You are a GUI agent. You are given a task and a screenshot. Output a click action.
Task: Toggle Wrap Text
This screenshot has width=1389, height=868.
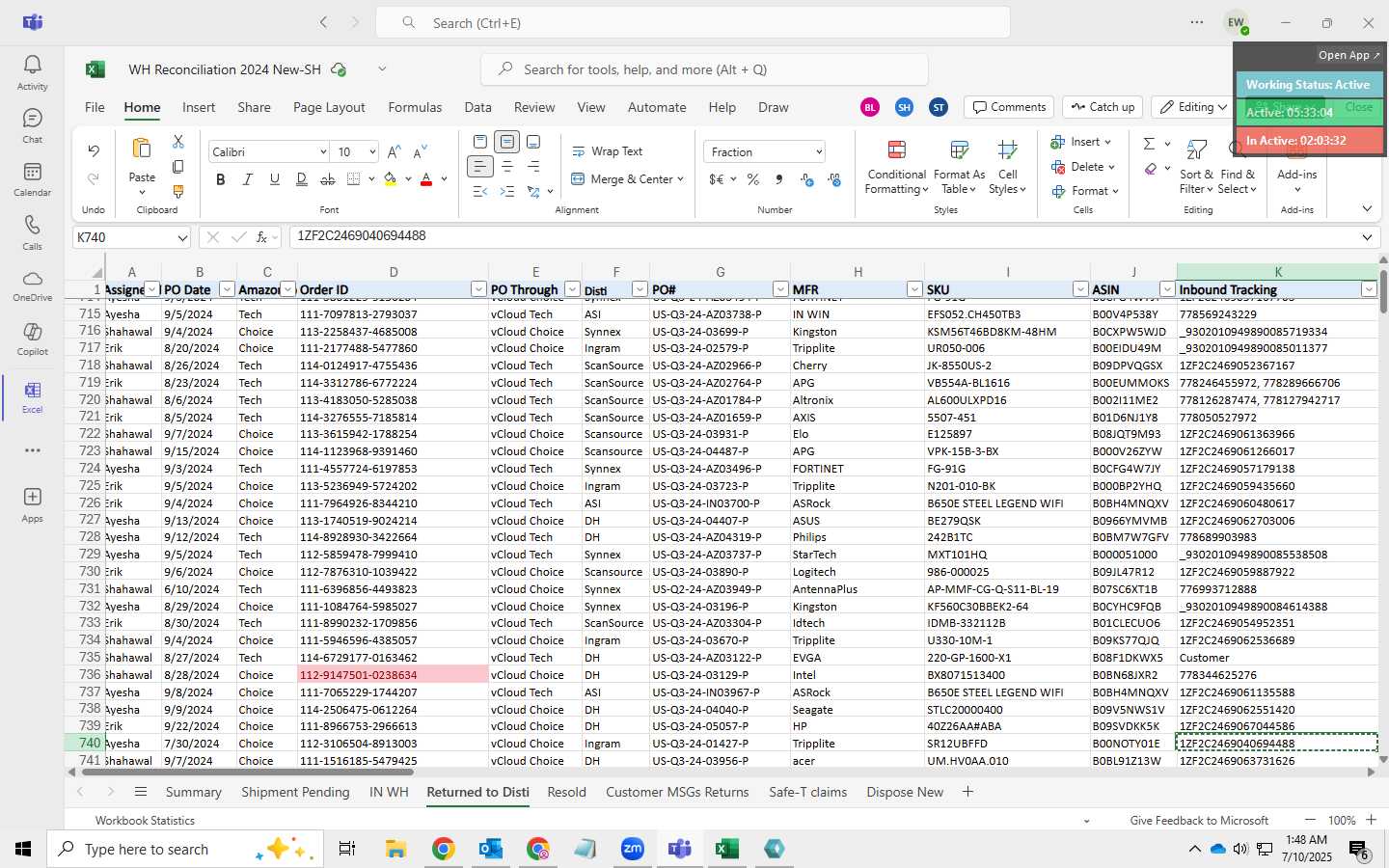tap(608, 151)
